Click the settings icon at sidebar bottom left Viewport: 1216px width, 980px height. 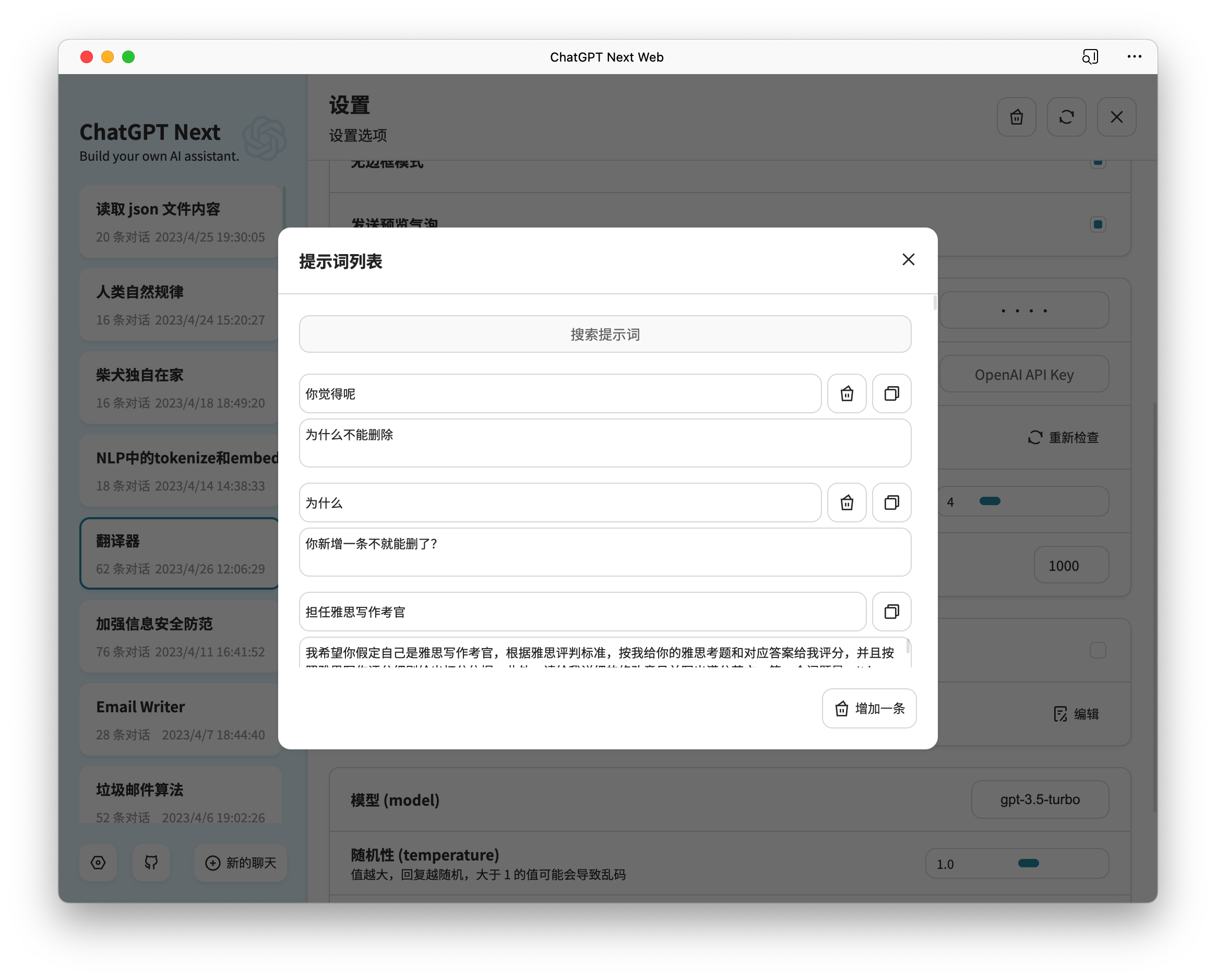click(98, 863)
